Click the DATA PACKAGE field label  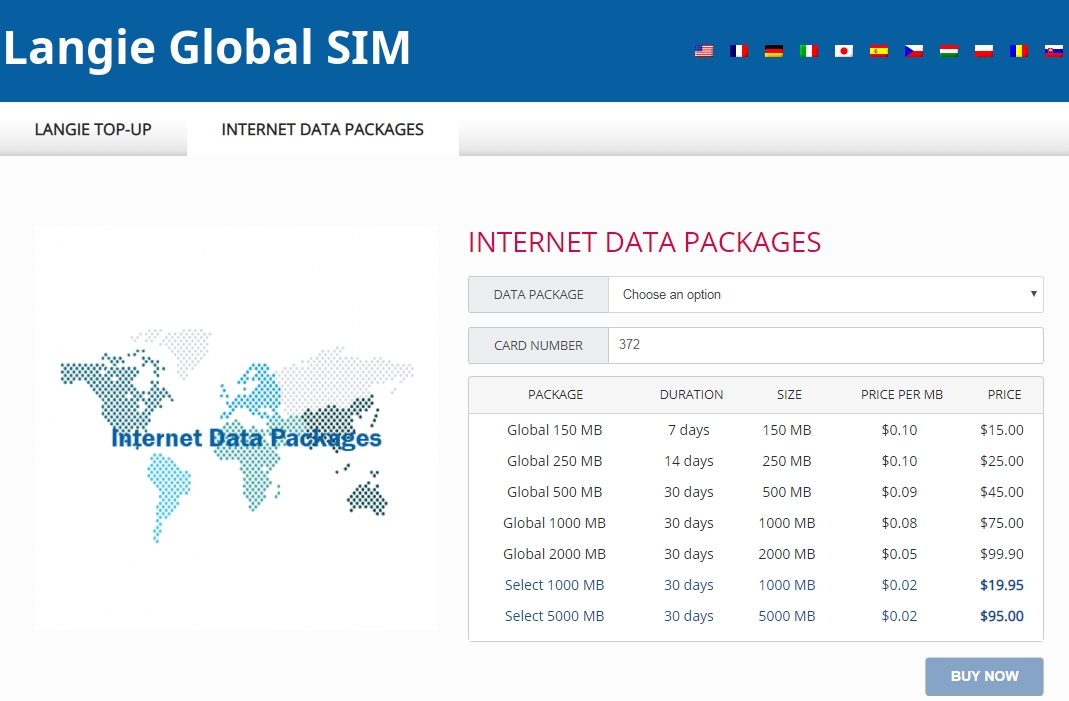pyautogui.click(x=539, y=295)
